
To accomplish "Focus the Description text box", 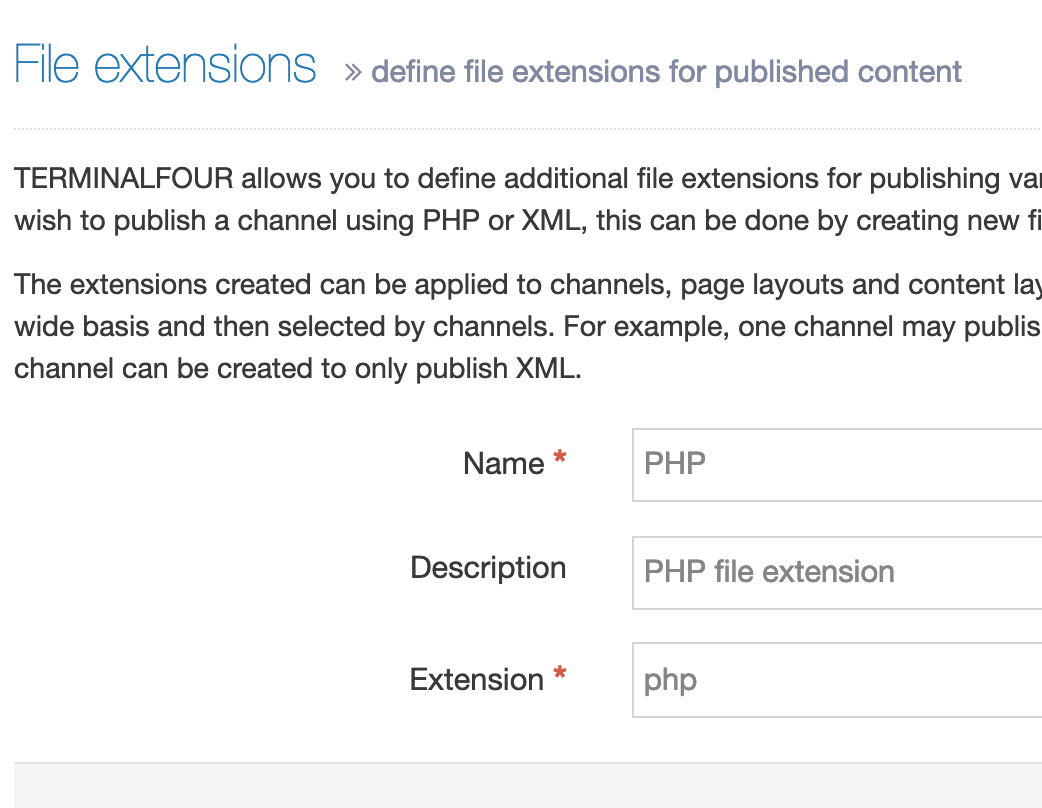I will pos(836,572).
